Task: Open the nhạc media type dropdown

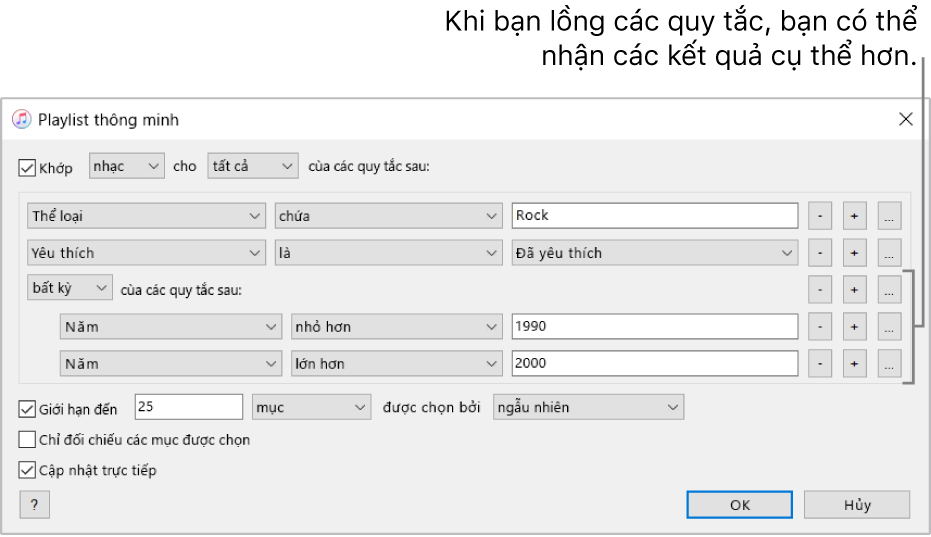Action: point(126,166)
